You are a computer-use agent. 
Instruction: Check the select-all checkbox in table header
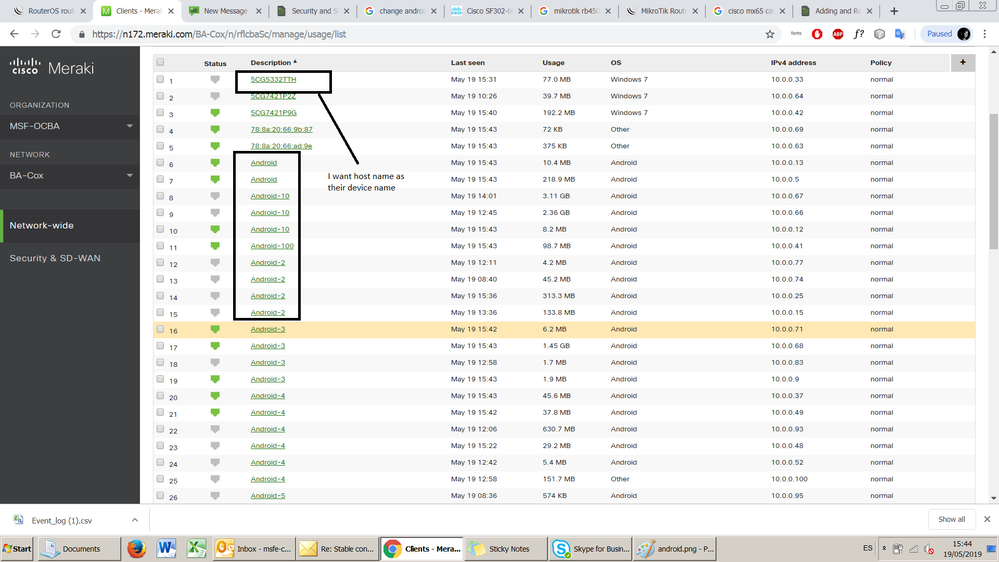(x=160, y=62)
